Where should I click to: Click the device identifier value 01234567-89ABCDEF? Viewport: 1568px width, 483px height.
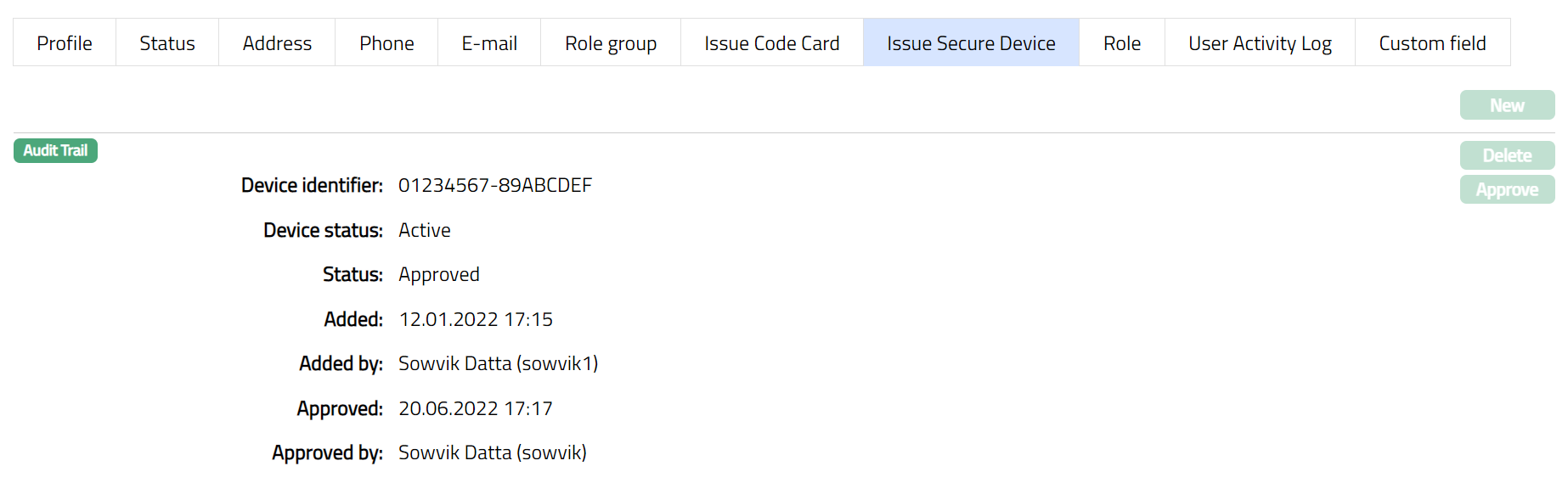495,185
